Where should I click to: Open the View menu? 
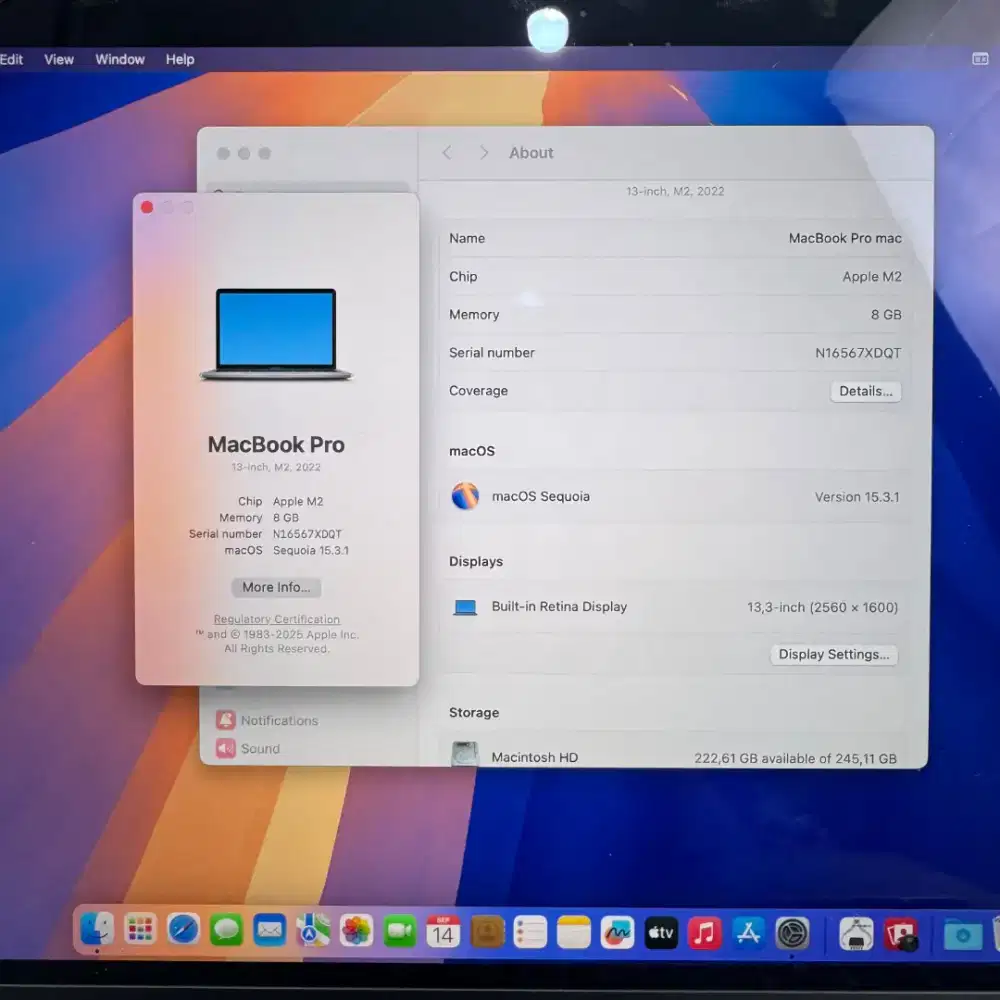point(59,59)
